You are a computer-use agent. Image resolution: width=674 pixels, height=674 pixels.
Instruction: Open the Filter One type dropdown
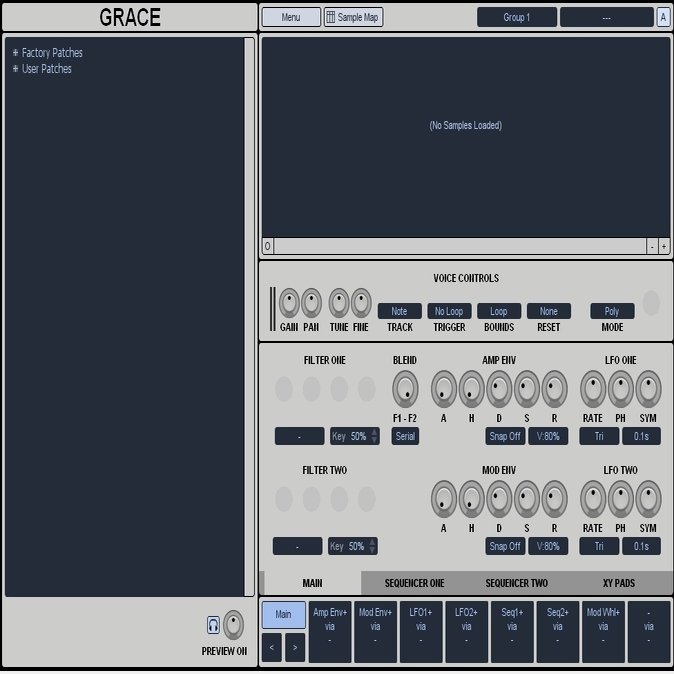coord(300,436)
